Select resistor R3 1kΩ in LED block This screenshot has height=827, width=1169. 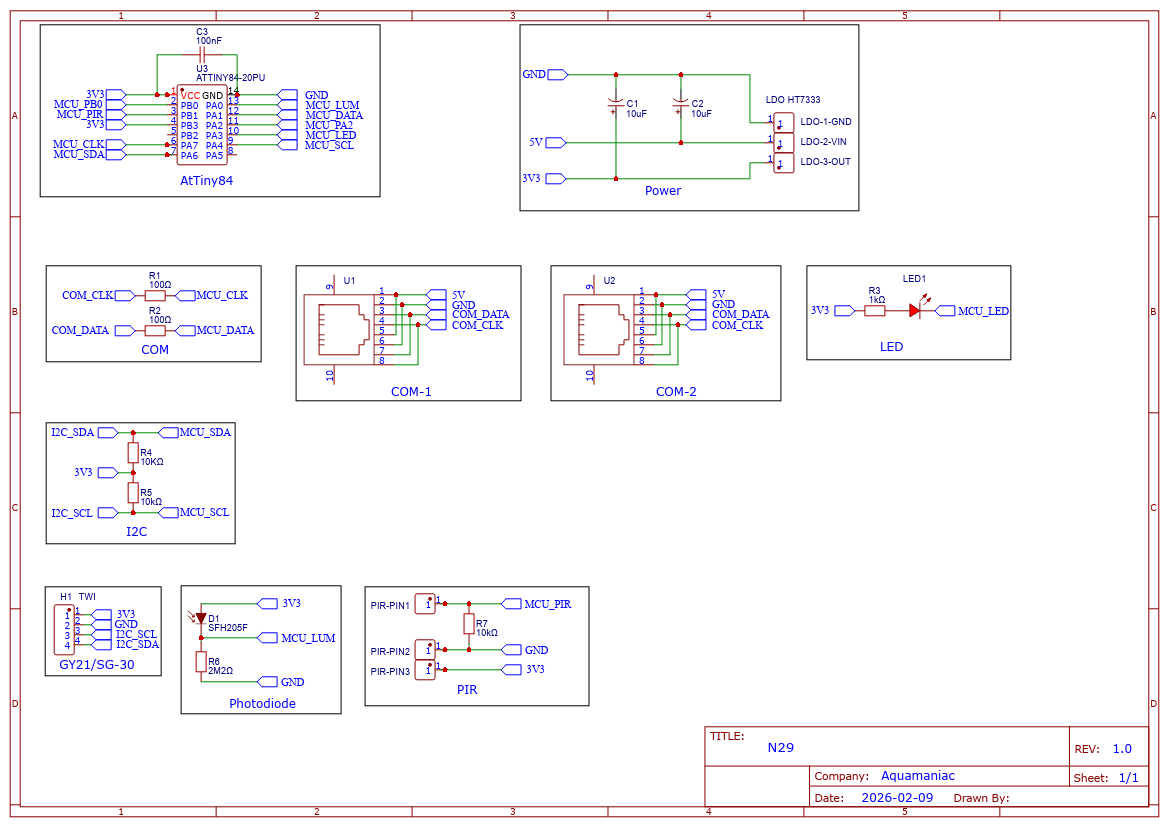(x=875, y=310)
